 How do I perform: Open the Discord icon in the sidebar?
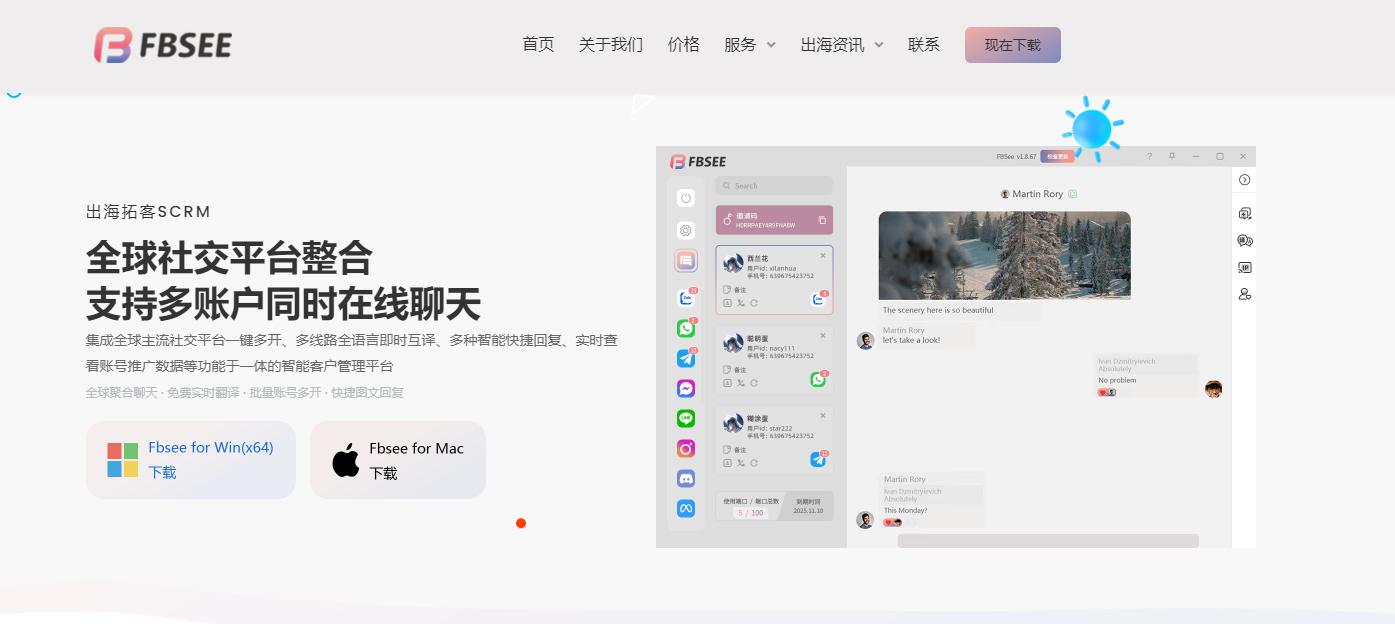pos(686,478)
